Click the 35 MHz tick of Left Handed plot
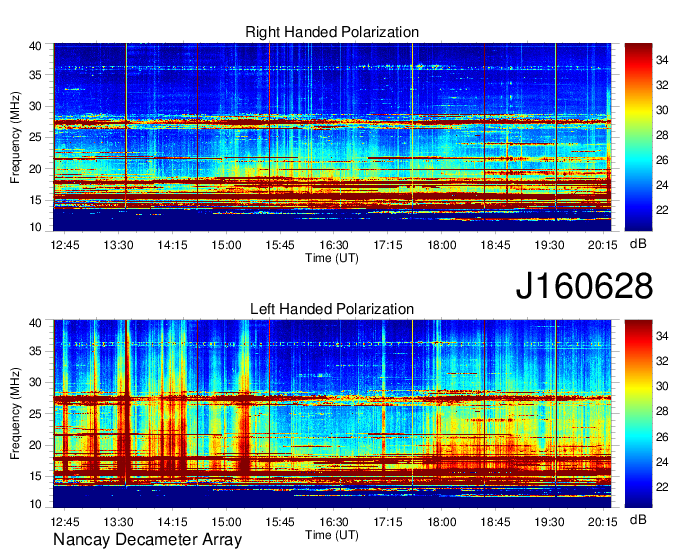The width and height of the screenshot is (680, 552). (x=36, y=351)
